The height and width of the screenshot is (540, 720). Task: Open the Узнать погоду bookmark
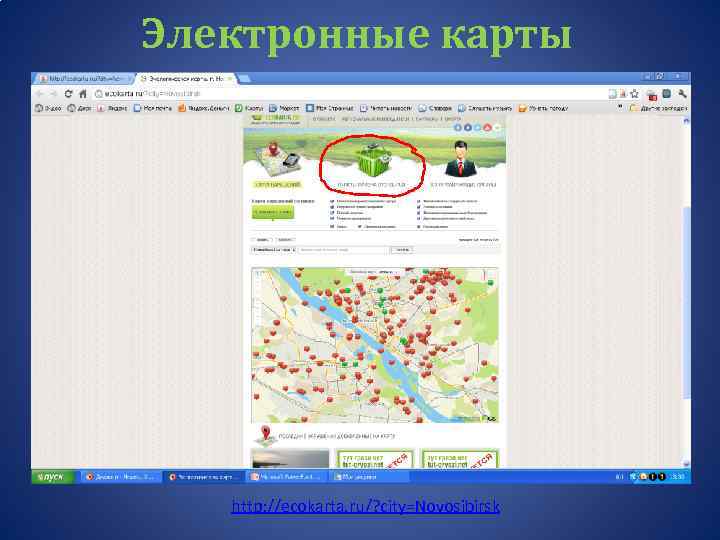click(x=543, y=108)
